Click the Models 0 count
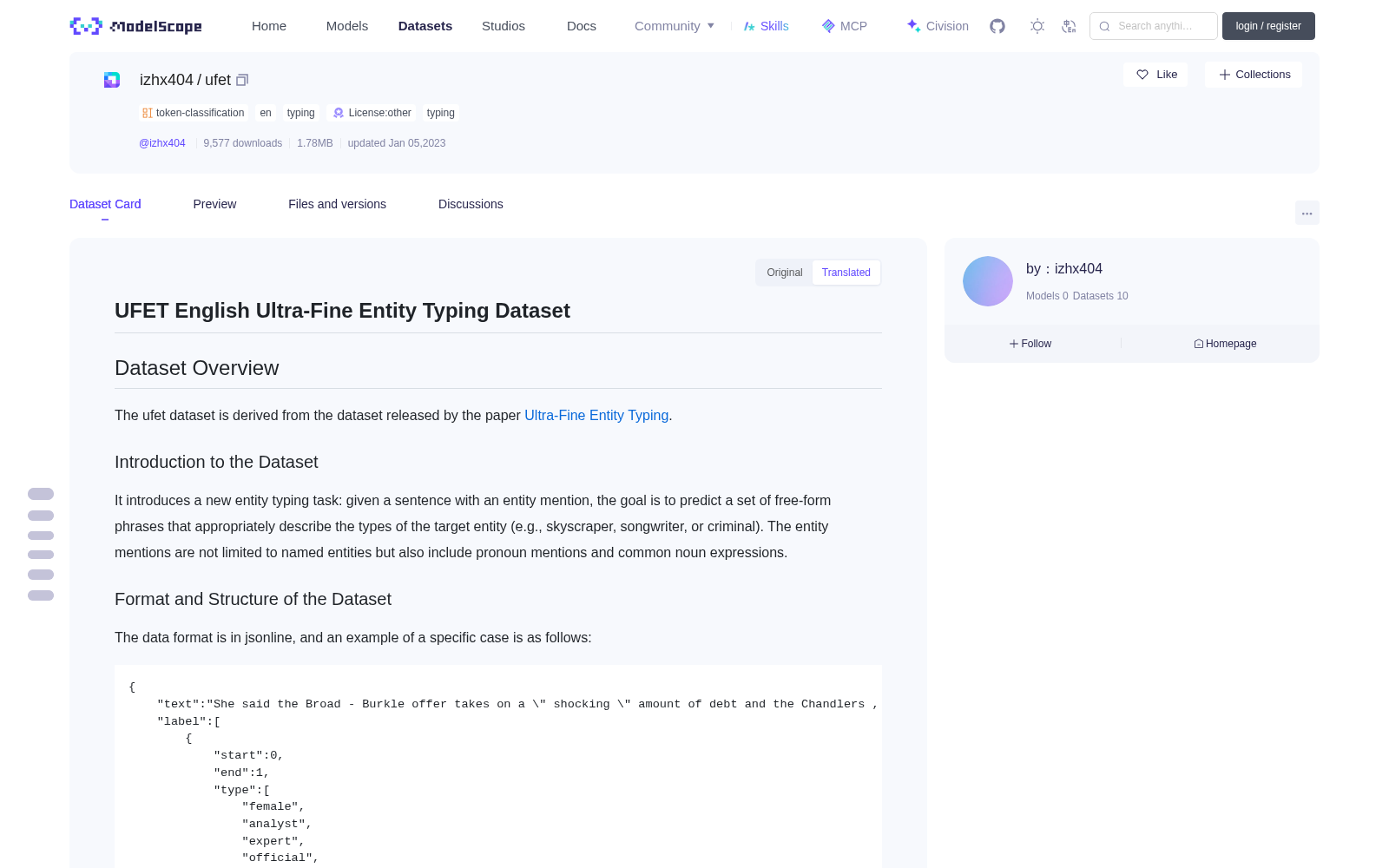 [x=1047, y=296]
